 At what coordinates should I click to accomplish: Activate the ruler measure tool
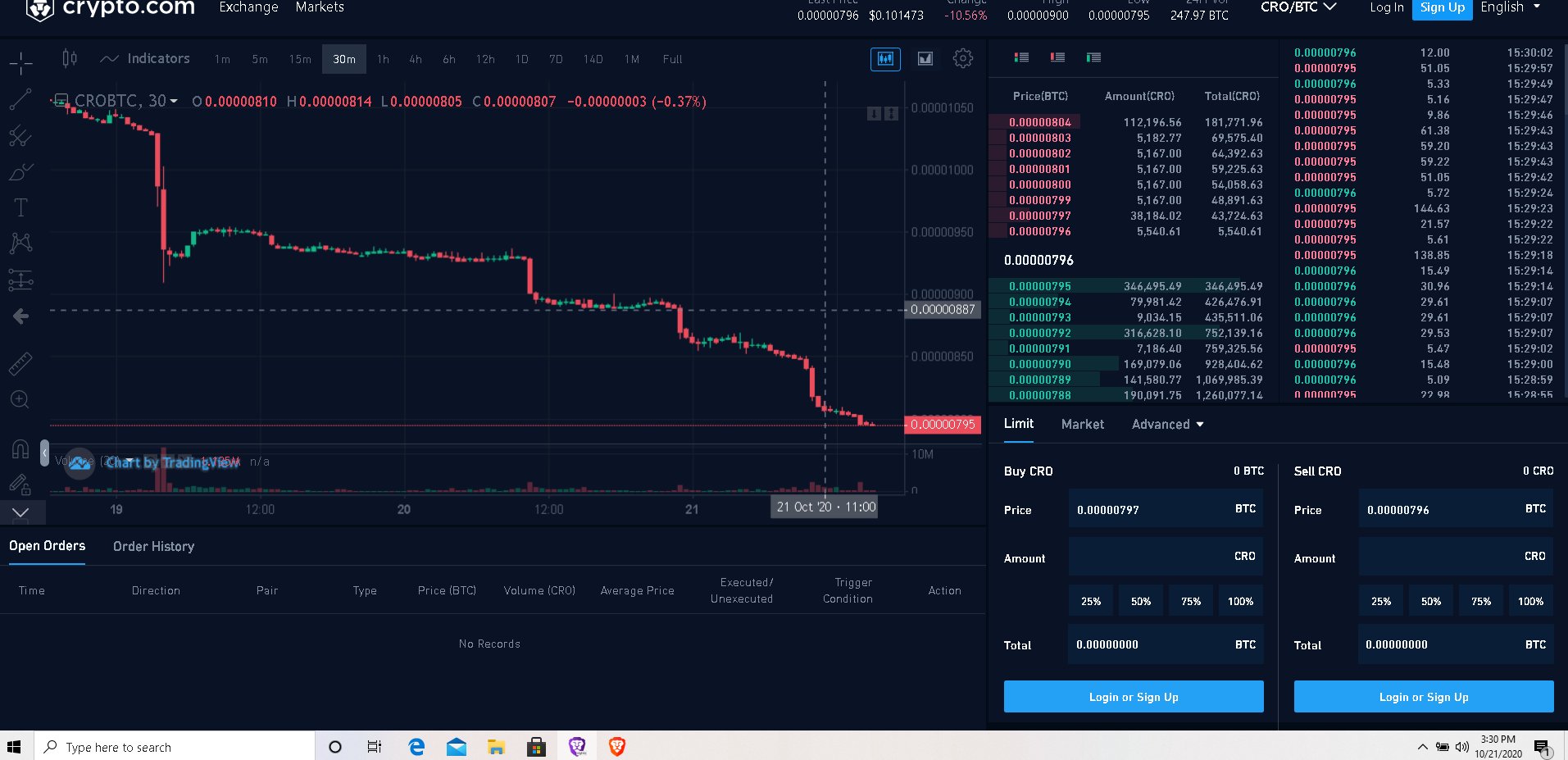[x=20, y=363]
